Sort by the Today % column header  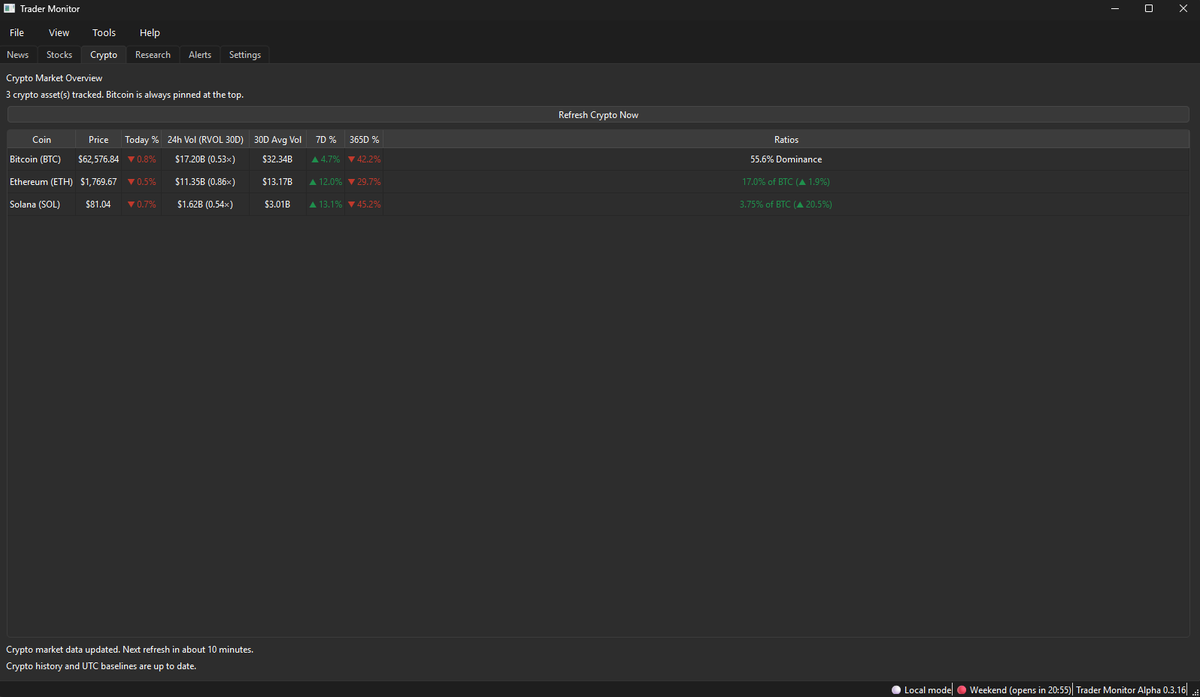coord(142,140)
